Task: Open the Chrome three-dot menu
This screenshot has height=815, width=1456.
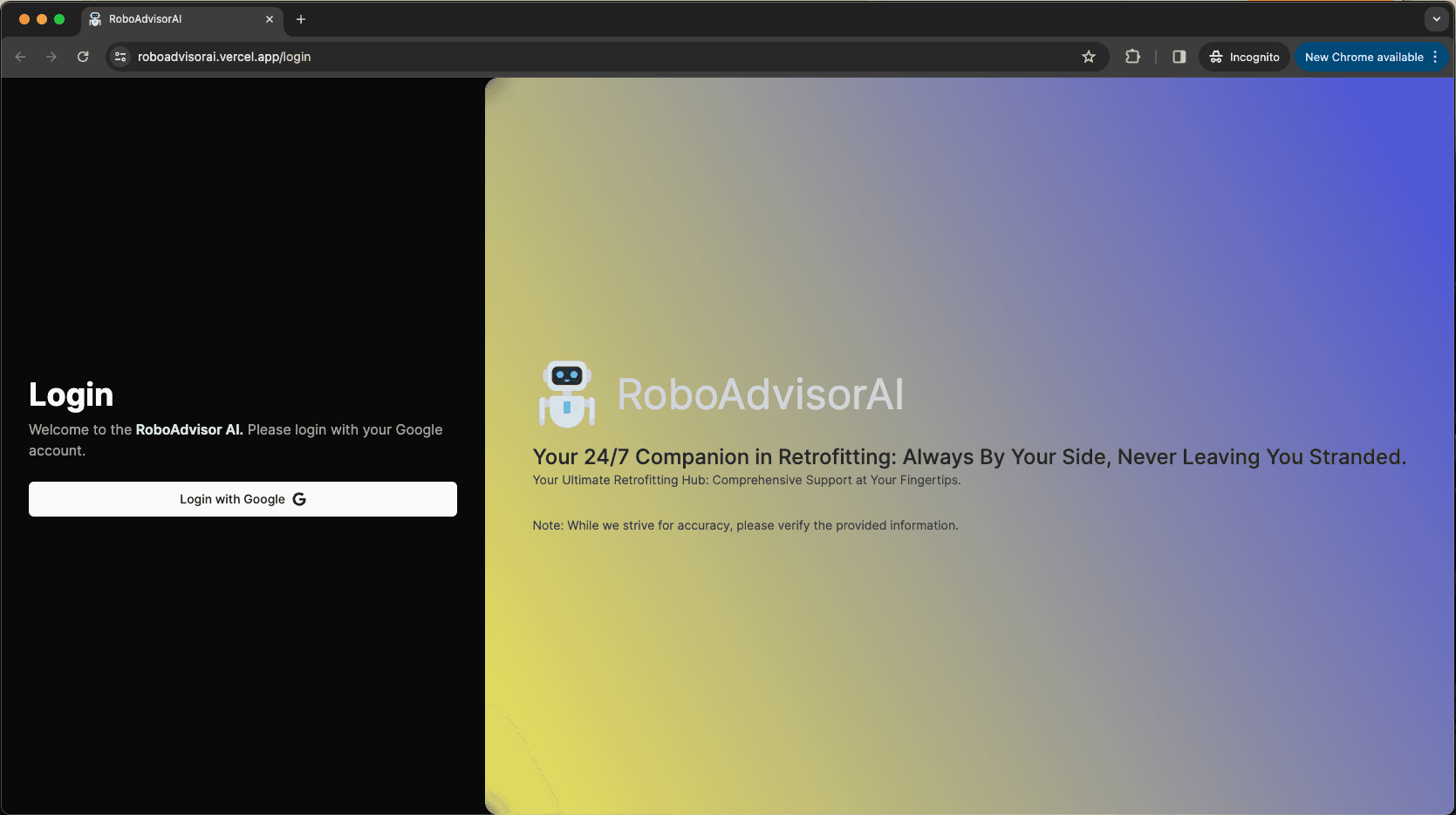Action: pyautogui.click(x=1435, y=57)
